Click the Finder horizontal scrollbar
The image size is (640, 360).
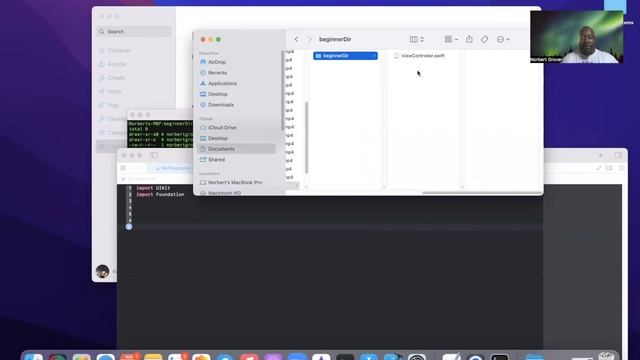click(x=482, y=192)
